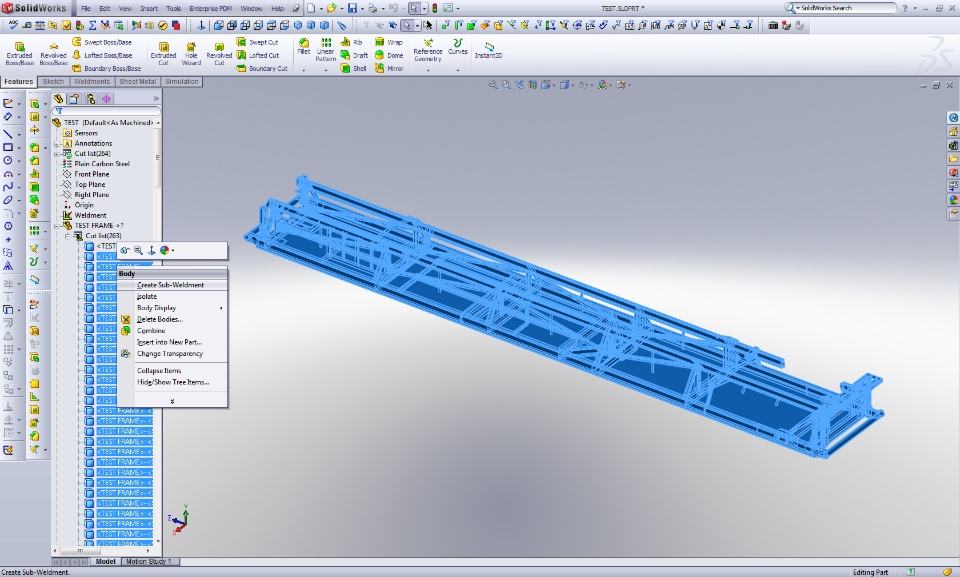Click the Shell feature tool
The width and height of the screenshot is (960, 577).
tap(353, 69)
